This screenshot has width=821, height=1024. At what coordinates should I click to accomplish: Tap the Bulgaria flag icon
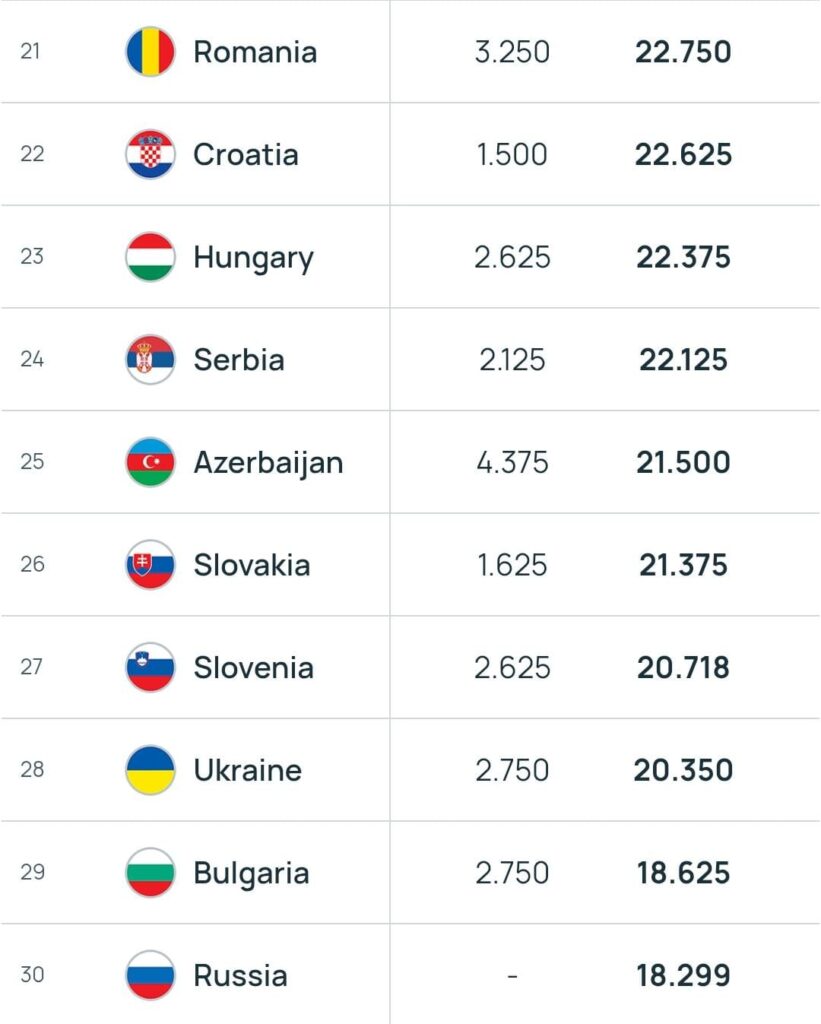click(x=150, y=872)
